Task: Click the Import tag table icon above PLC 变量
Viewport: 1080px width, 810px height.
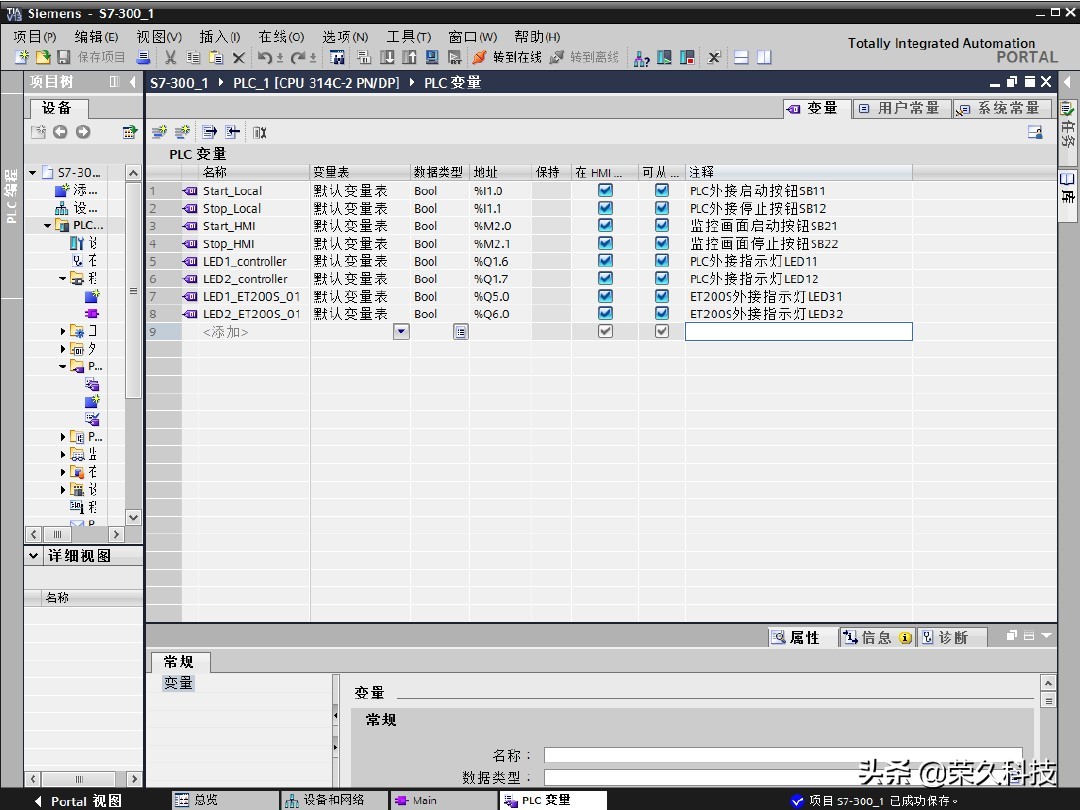Action: click(230, 131)
